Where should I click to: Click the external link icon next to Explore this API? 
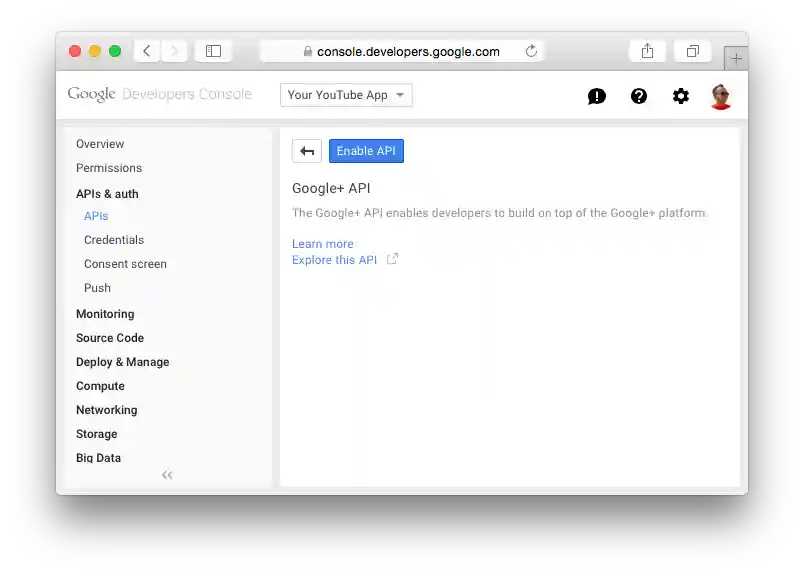point(392,259)
